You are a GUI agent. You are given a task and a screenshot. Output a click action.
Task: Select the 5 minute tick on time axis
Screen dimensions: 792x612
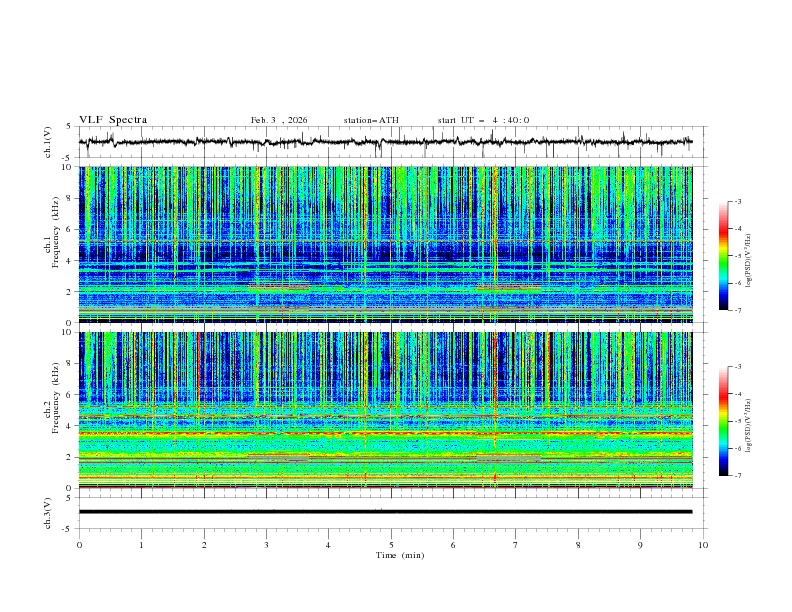coord(392,545)
